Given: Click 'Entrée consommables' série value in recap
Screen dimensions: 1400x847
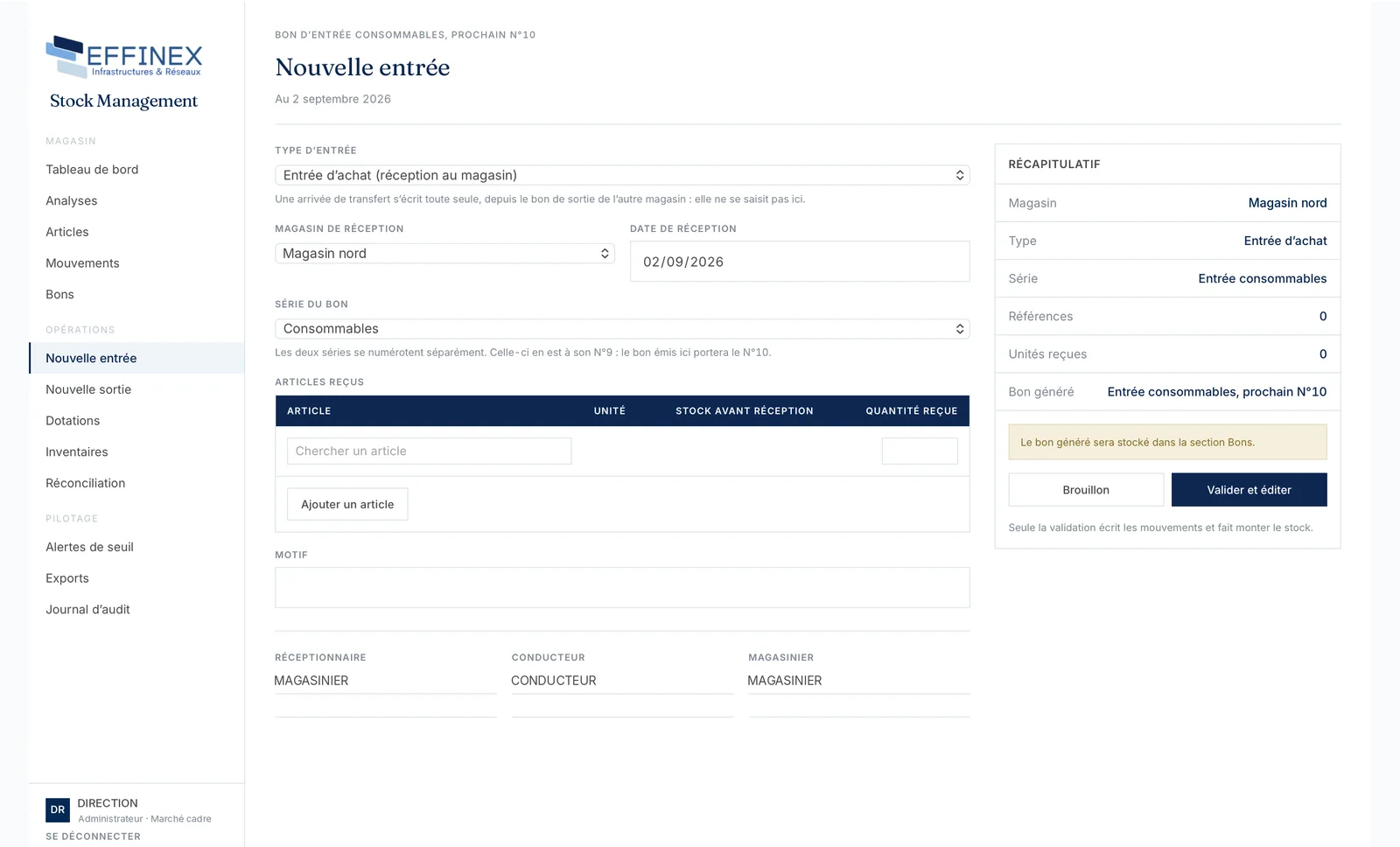Looking at the screenshot, I should (x=1262, y=278).
